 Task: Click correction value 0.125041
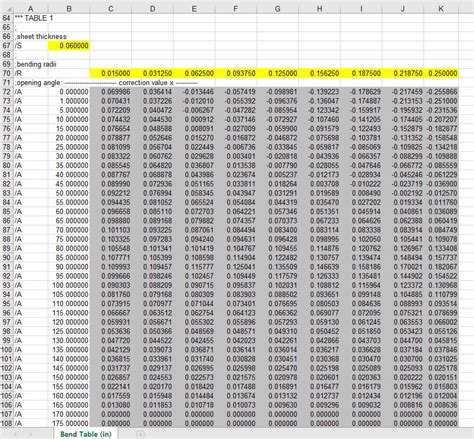tap(236, 267)
